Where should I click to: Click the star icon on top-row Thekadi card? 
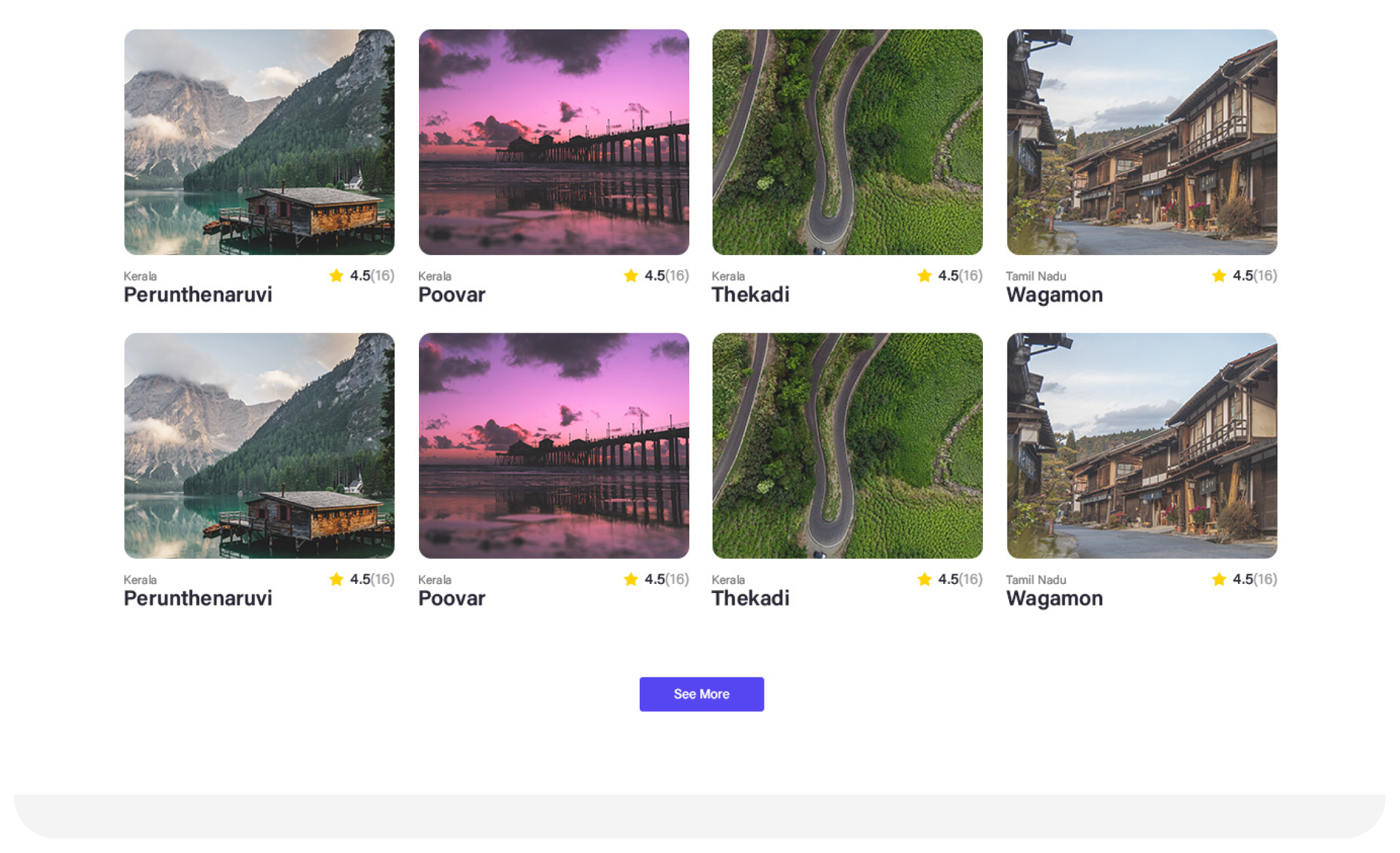(924, 276)
